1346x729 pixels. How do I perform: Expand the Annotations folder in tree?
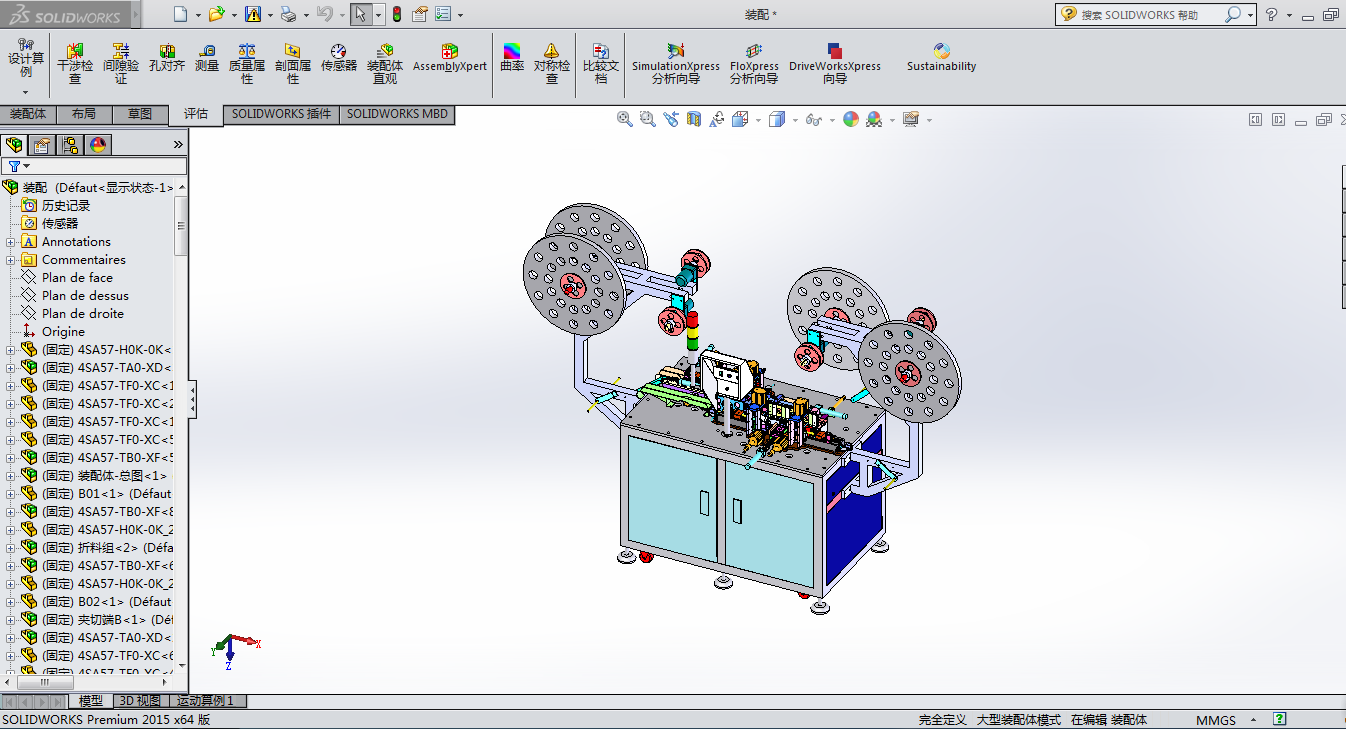point(11,242)
